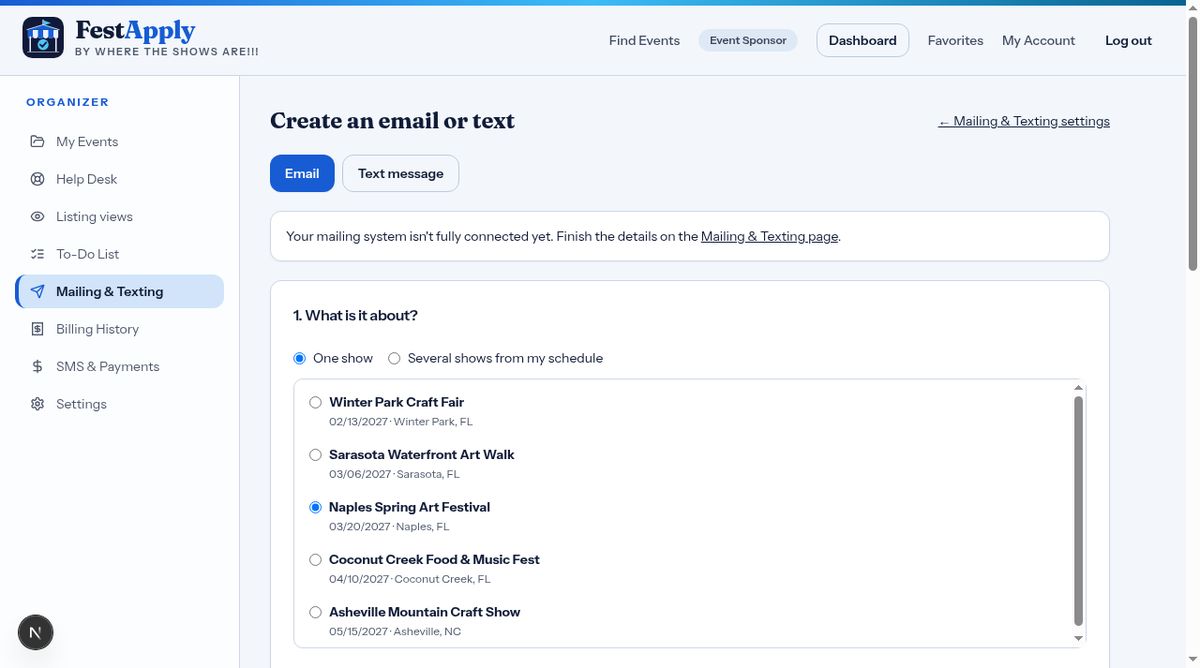The height and width of the screenshot is (668, 1200).
Task: Click the SMS & Payments dollar icon
Action: pos(37,367)
